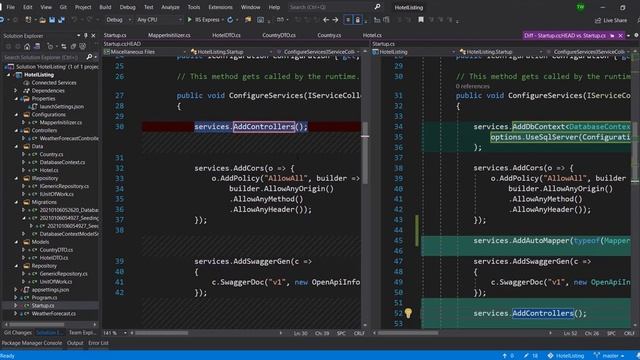
Task: Open the Package Manager Console
Action: click(x=32, y=343)
